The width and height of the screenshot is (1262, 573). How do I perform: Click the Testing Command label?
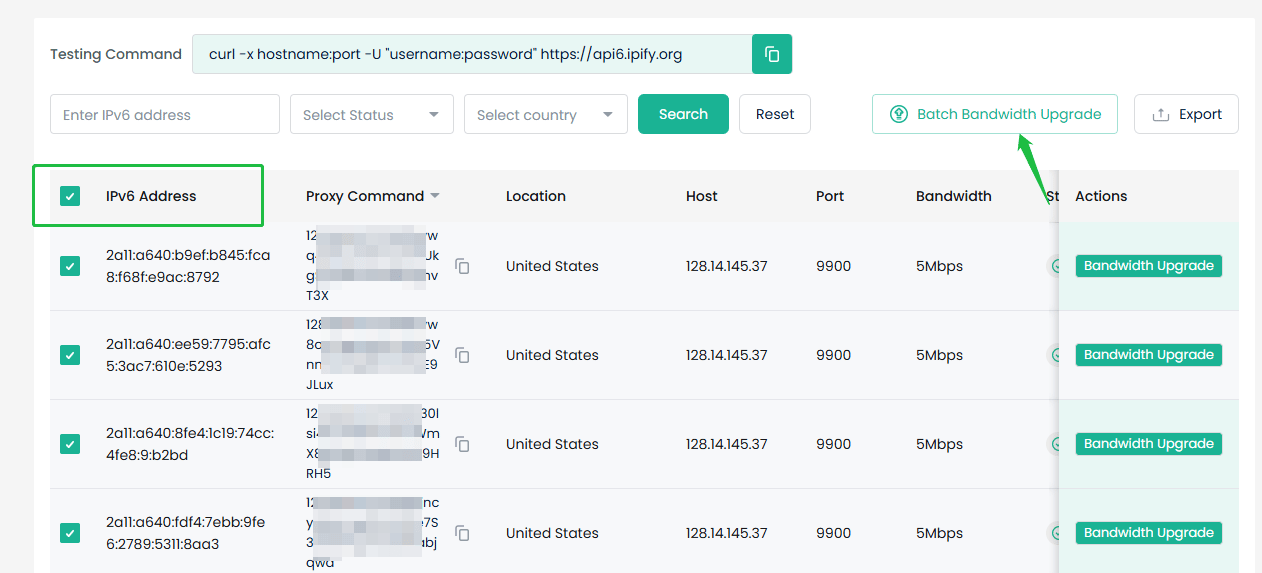point(116,54)
